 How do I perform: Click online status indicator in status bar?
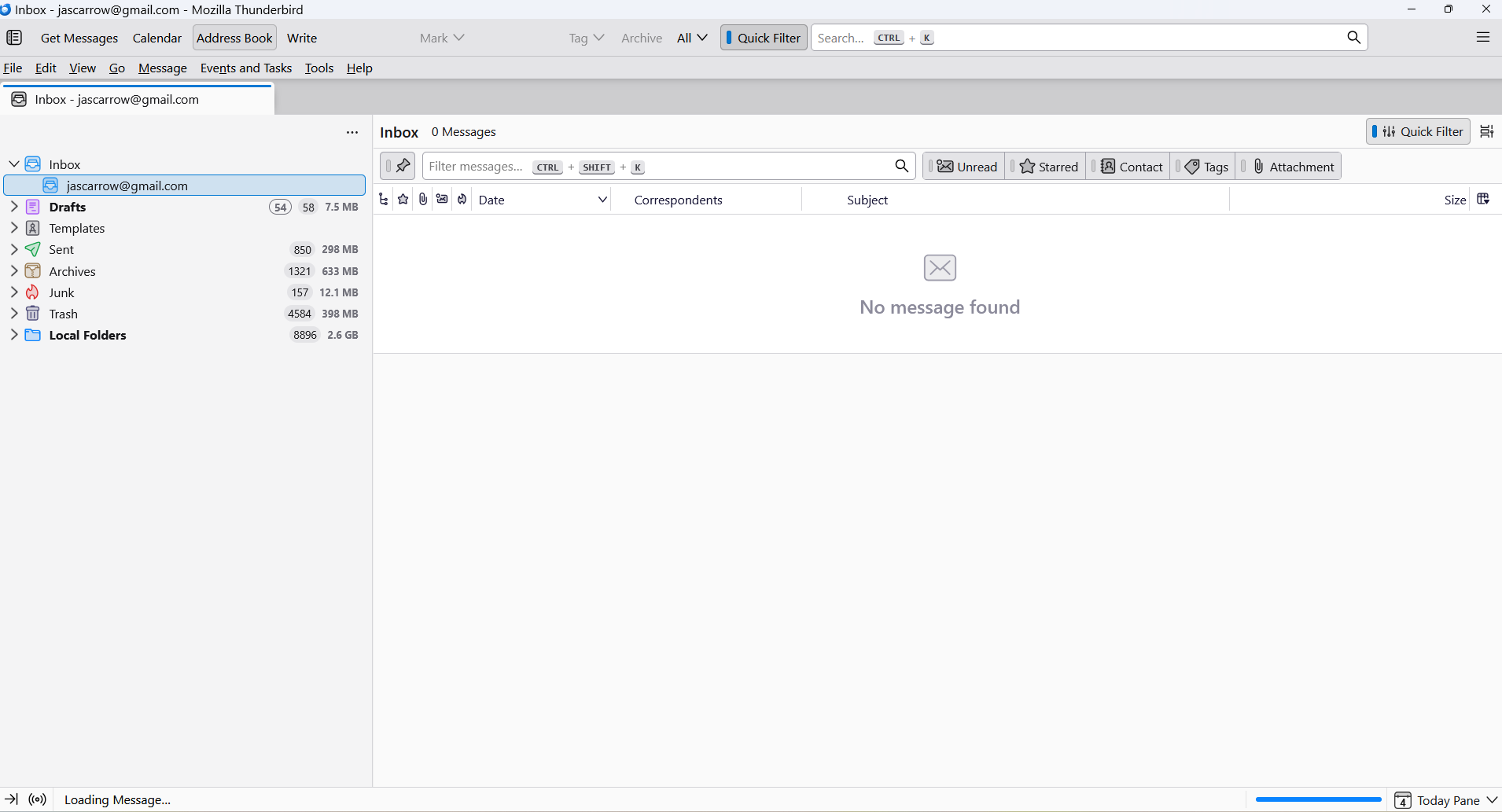(37, 799)
